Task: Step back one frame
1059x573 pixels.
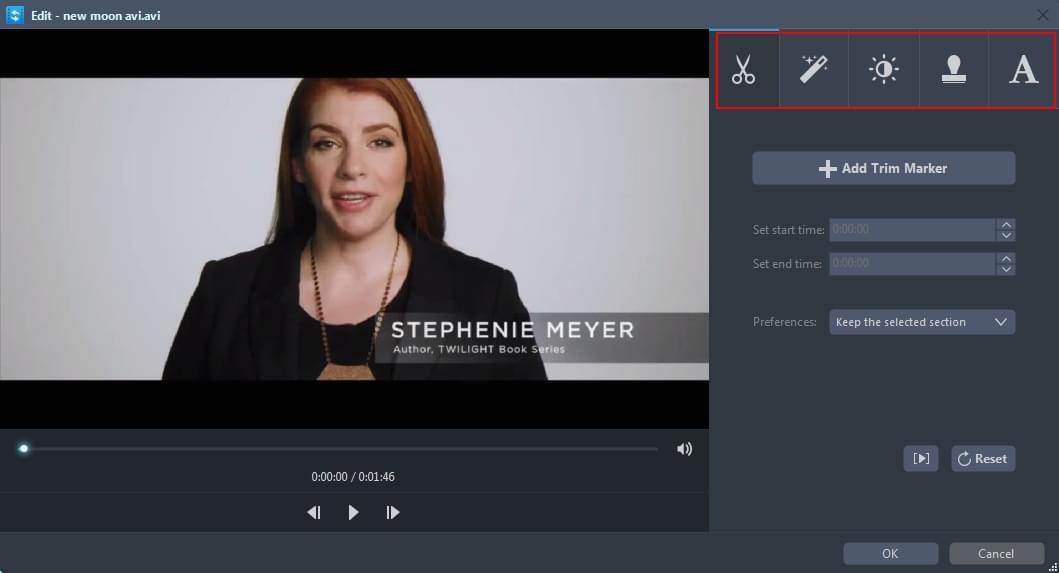Action: (314, 512)
